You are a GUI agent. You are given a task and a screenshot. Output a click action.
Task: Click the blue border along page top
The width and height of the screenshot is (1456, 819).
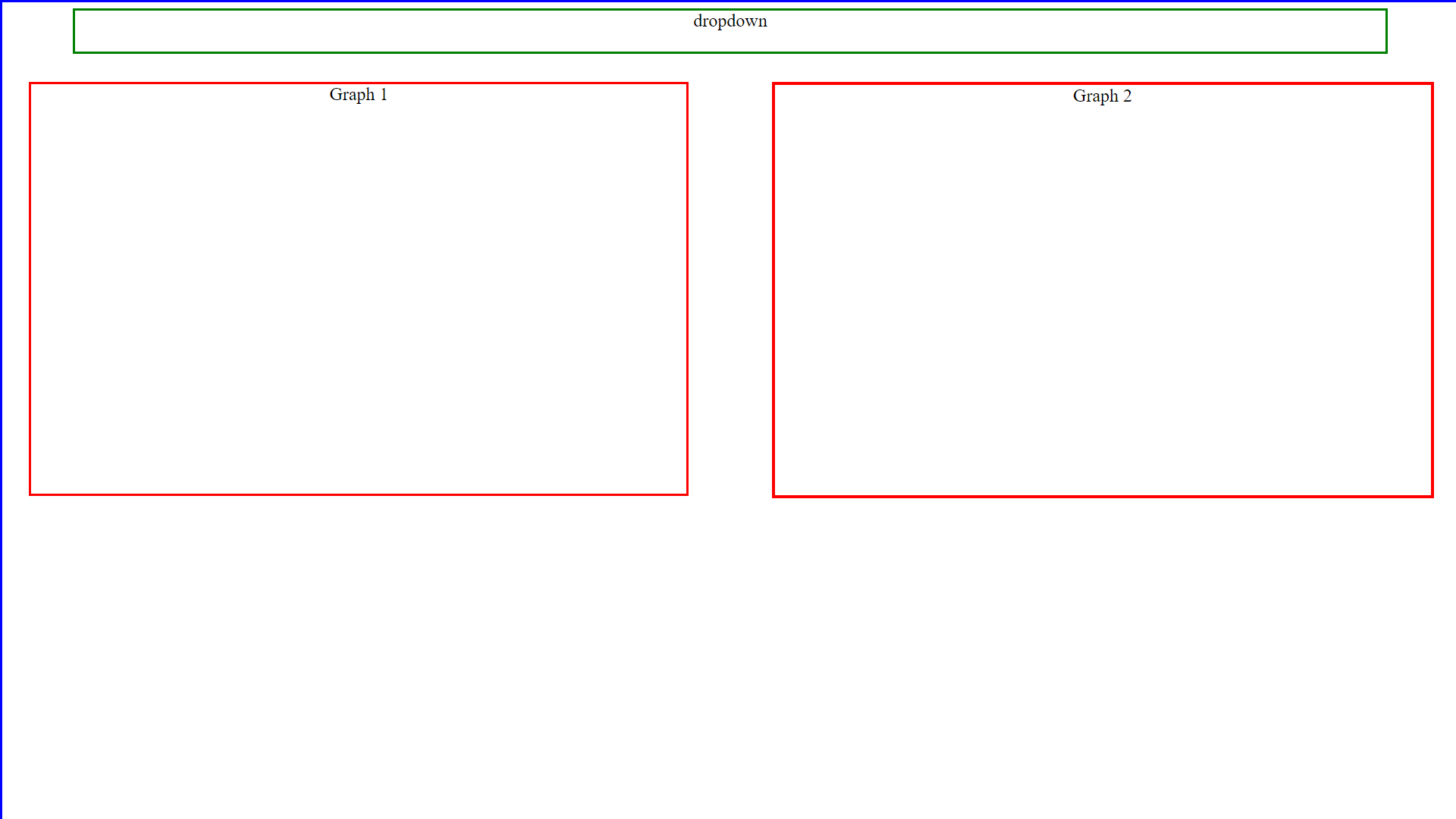(728, 1)
